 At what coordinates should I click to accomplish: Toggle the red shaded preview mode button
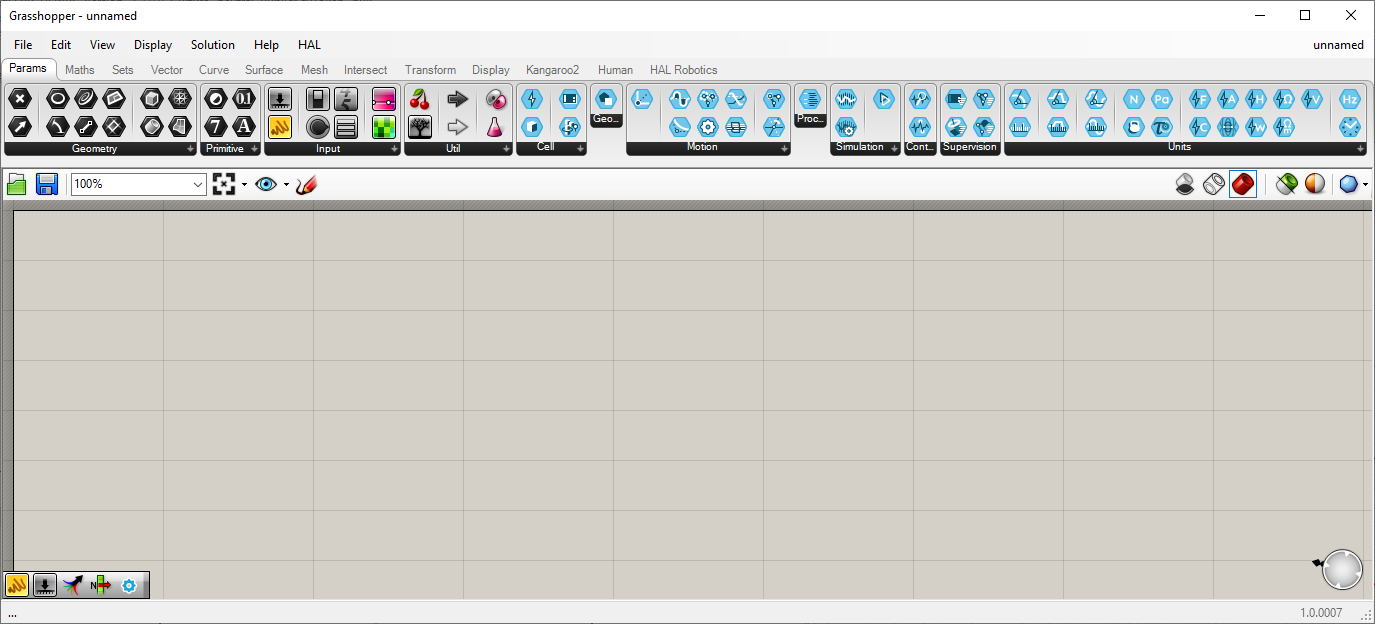tap(1243, 184)
